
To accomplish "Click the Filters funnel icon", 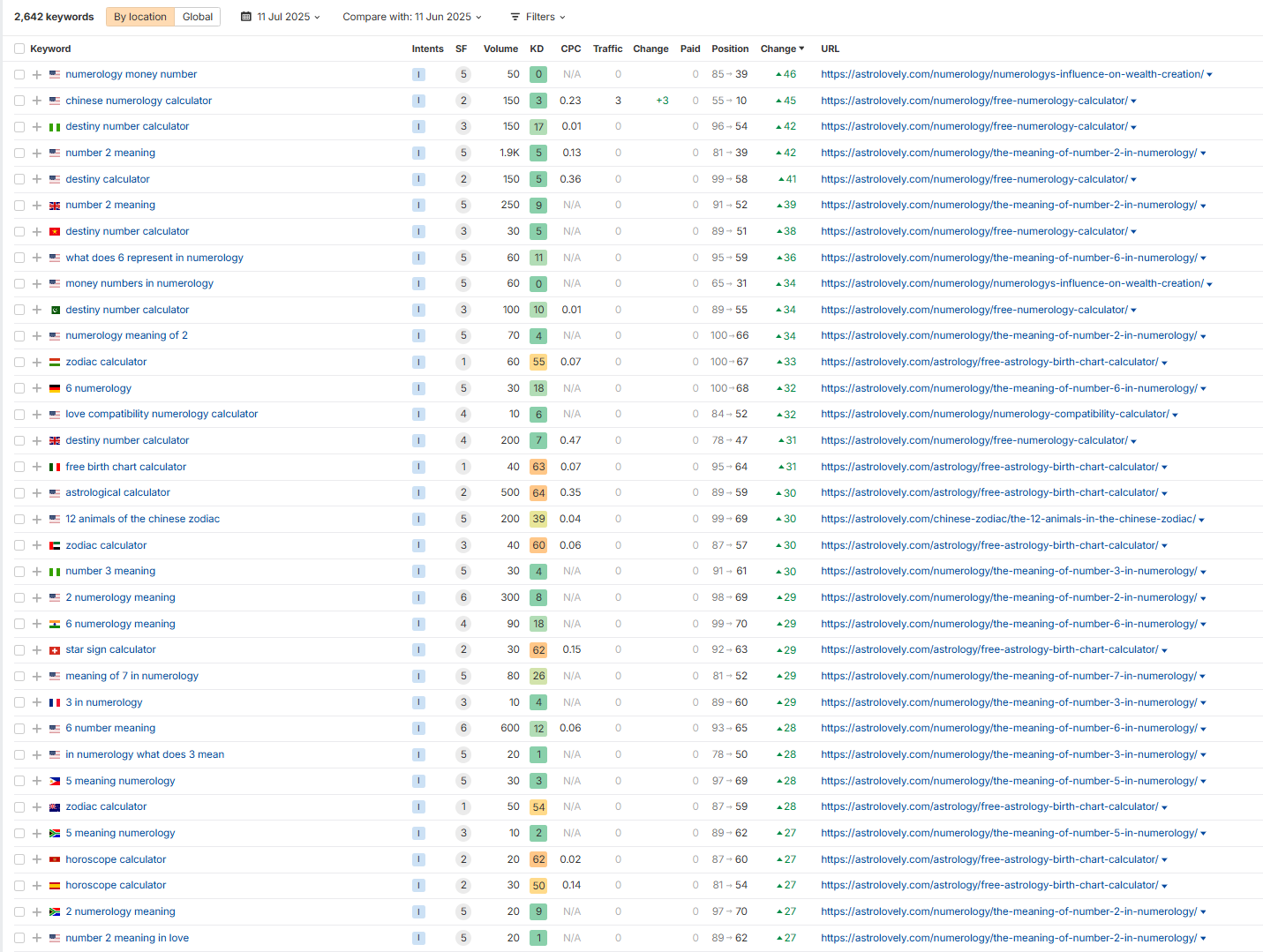I will (x=515, y=17).
